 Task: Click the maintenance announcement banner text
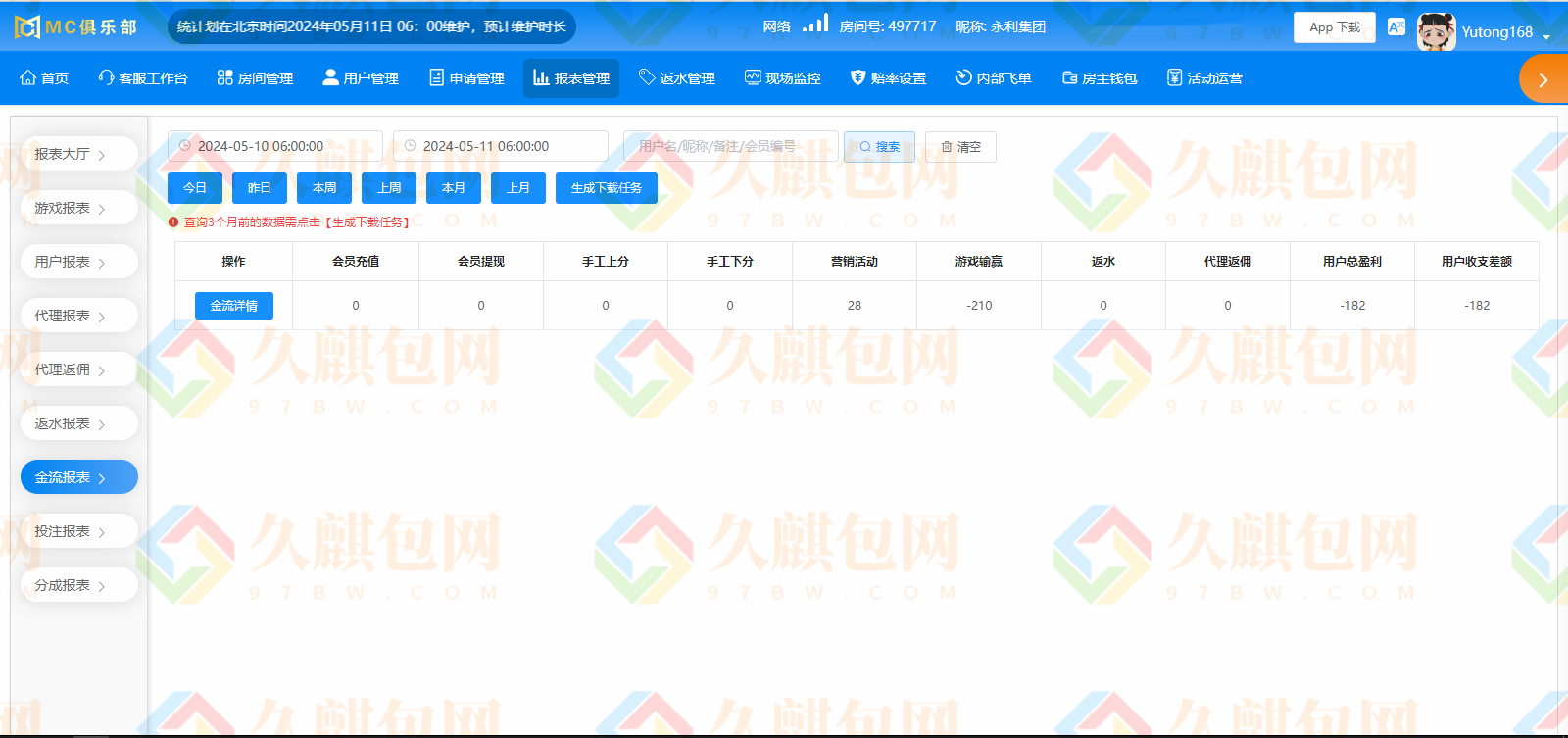(x=372, y=26)
